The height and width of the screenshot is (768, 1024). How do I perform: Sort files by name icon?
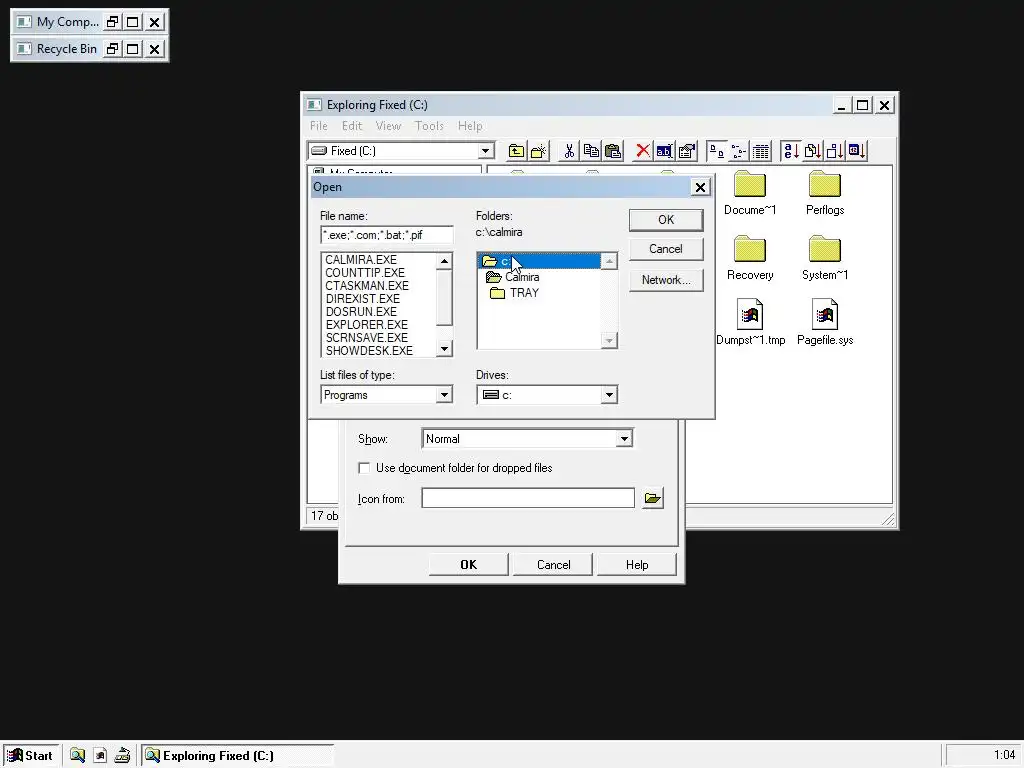pos(791,152)
